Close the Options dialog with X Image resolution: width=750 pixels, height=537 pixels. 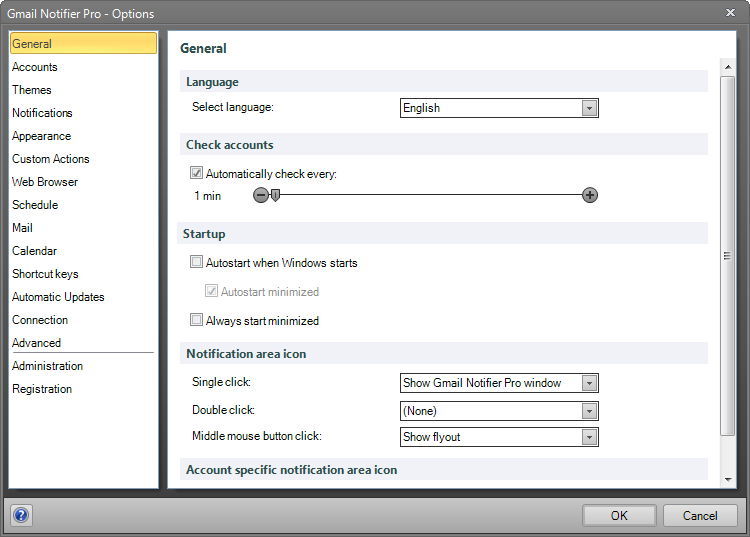click(x=730, y=13)
